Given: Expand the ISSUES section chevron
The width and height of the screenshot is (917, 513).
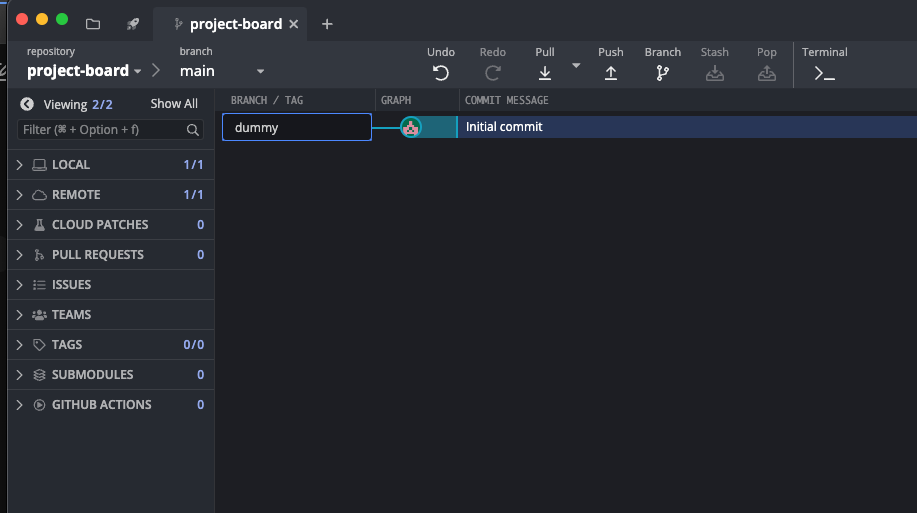Looking at the screenshot, I should click(19, 285).
